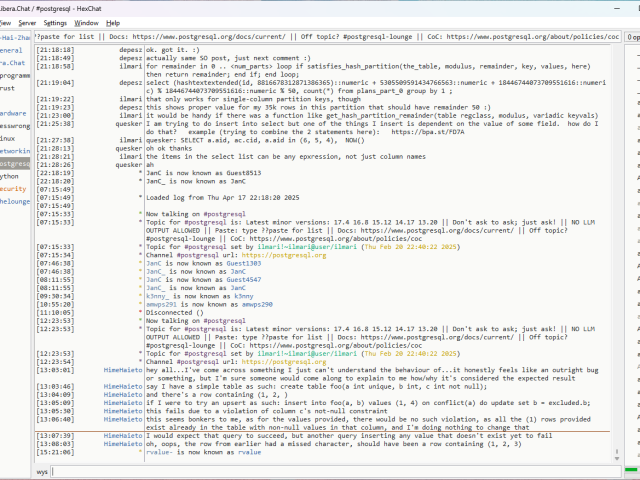
Task: Open the Window menu
Action: 87,22
